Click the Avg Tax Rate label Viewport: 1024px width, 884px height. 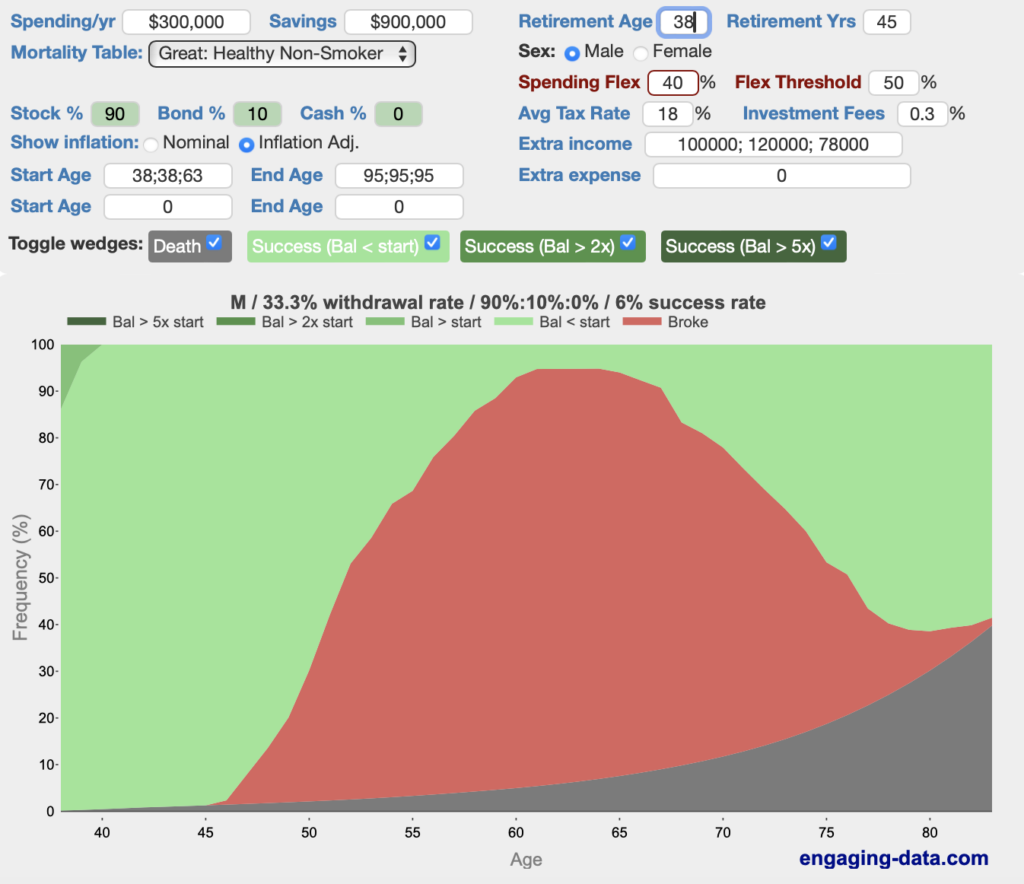pos(574,114)
